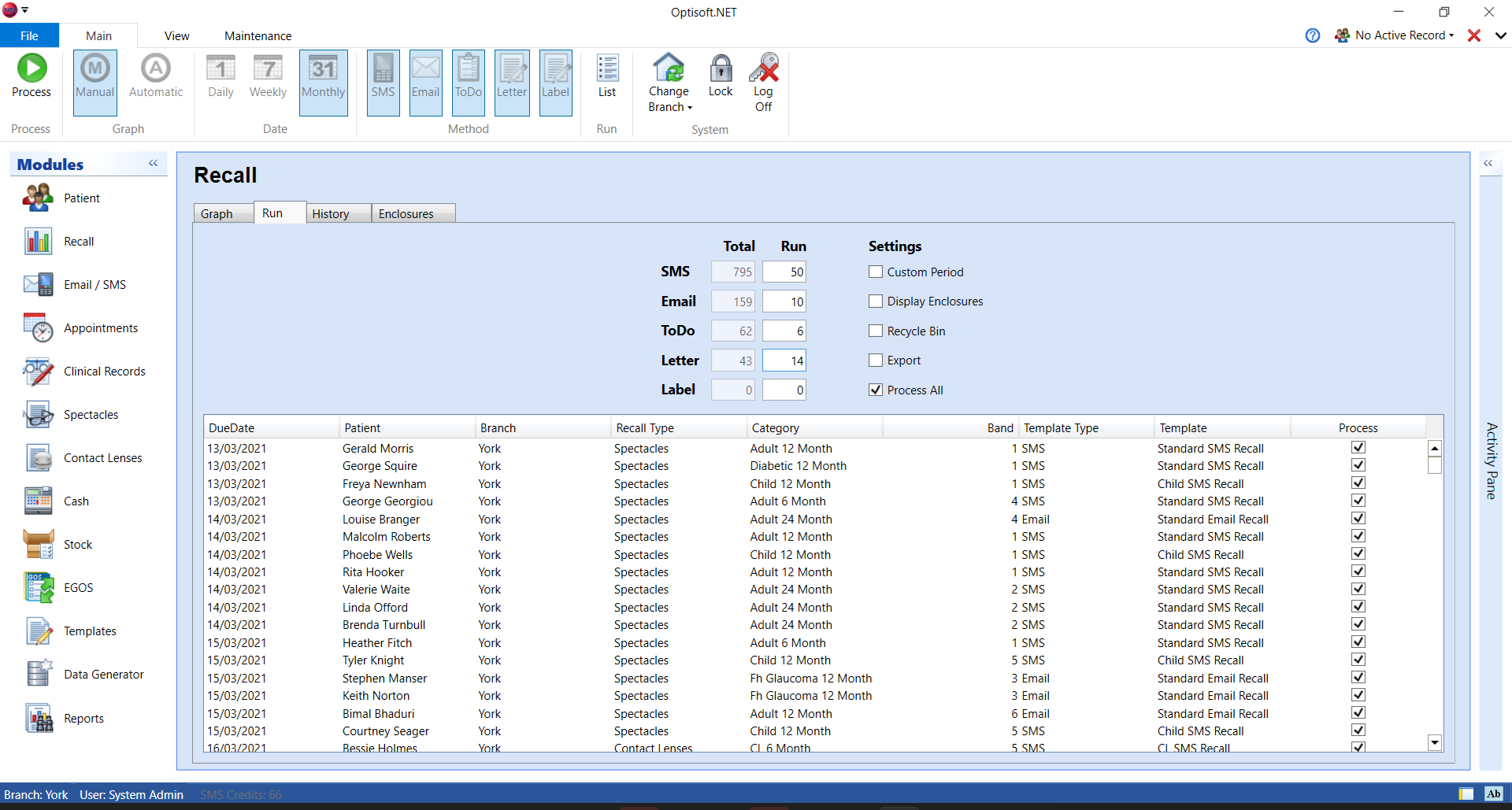Expand the Activity Pane
Image resolution: width=1512 pixels, height=810 pixels.
pyautogui.click(x=1488, y=164)
